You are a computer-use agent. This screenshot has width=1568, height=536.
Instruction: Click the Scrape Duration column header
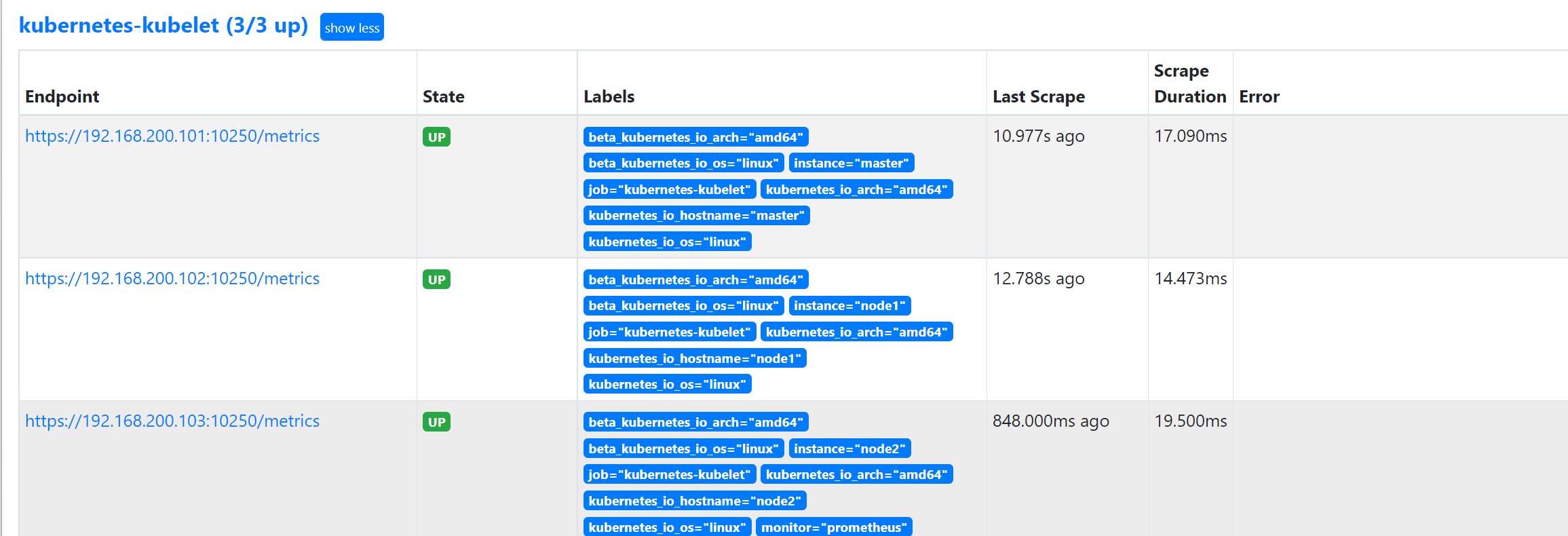pos(1190,83)
